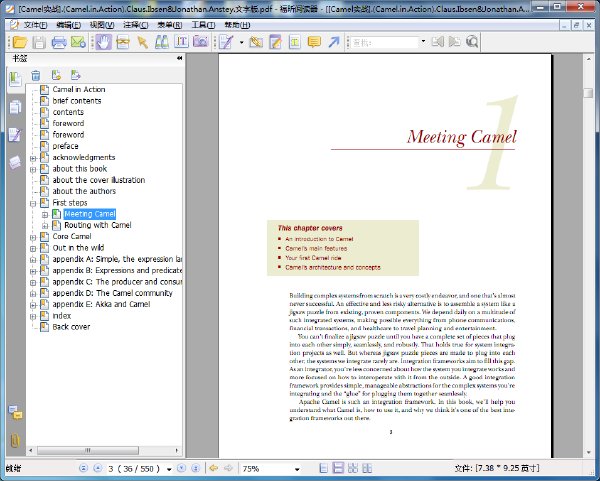Expand the Meeting Camel bookmark
This screenshot has width=600, height=481.
45,215
